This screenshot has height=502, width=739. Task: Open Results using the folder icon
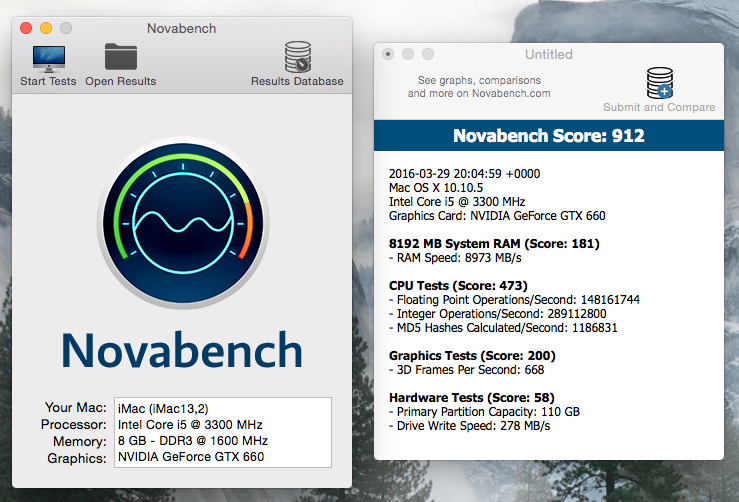[120, 57]
